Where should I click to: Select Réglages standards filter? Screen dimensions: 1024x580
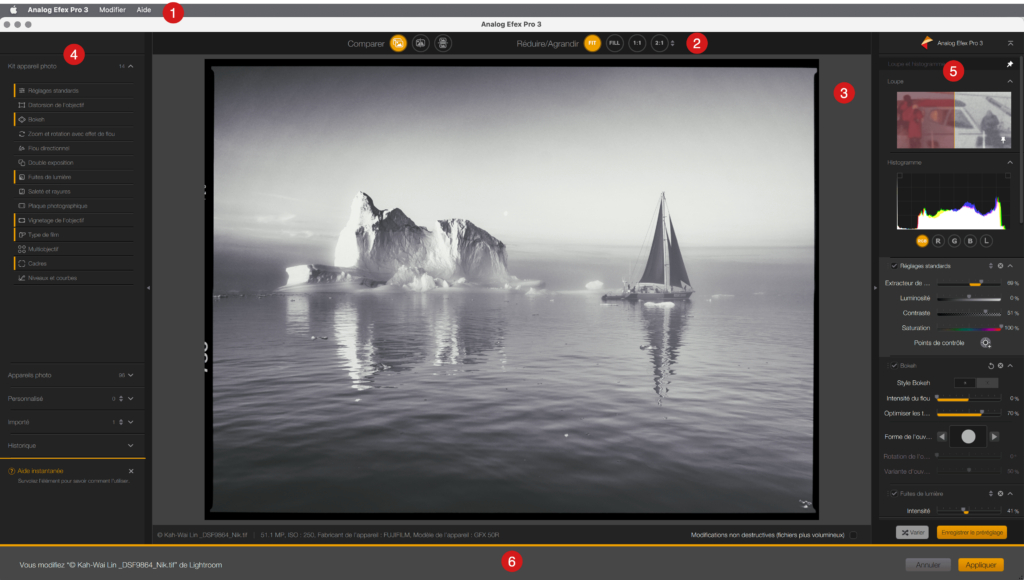coord(74,91)
